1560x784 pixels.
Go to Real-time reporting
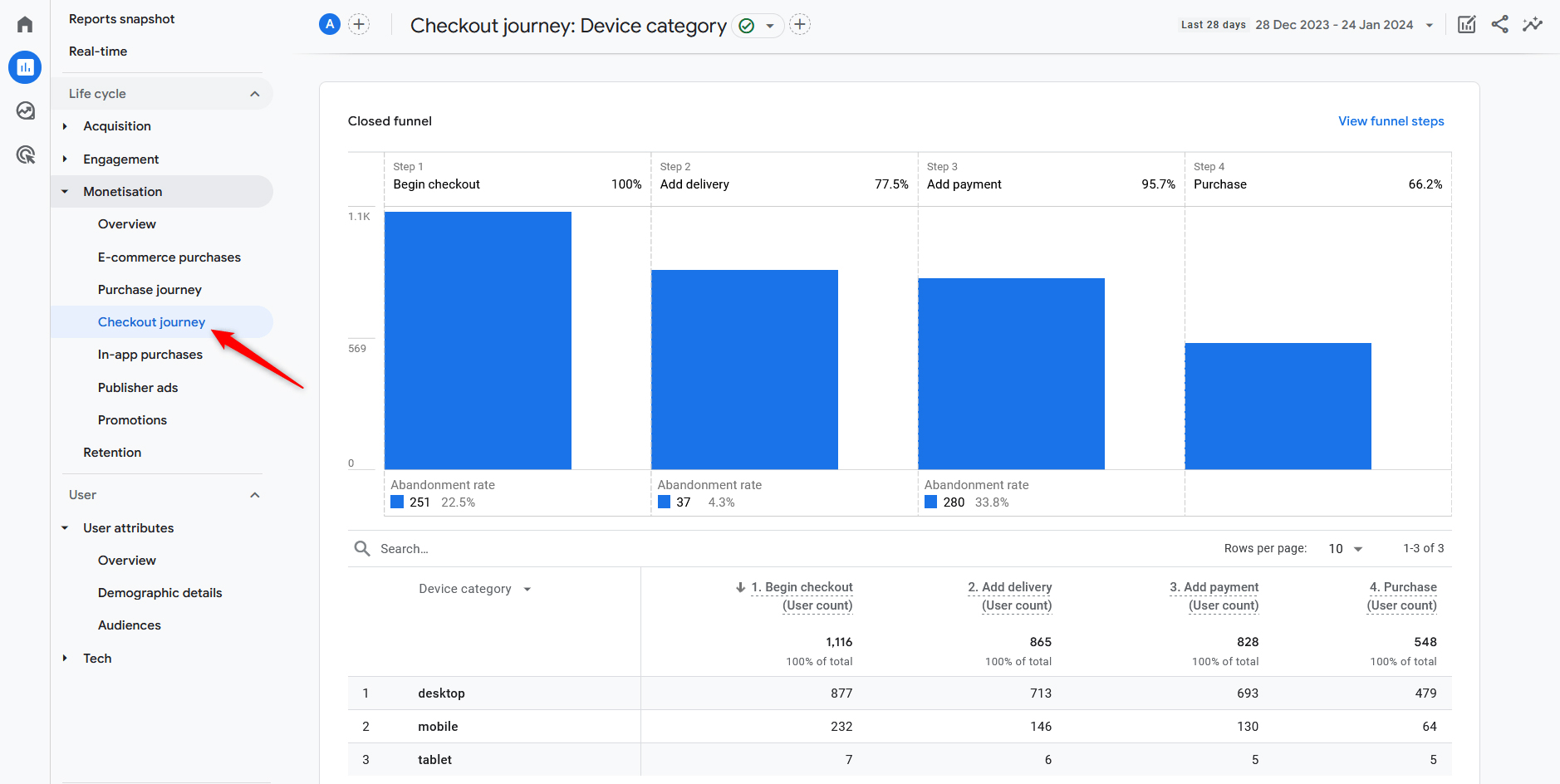98,51
